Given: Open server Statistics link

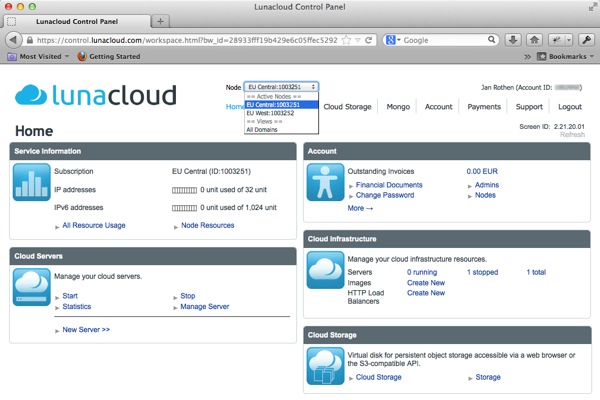Looking at the screenshot, I should click(77, 307).
